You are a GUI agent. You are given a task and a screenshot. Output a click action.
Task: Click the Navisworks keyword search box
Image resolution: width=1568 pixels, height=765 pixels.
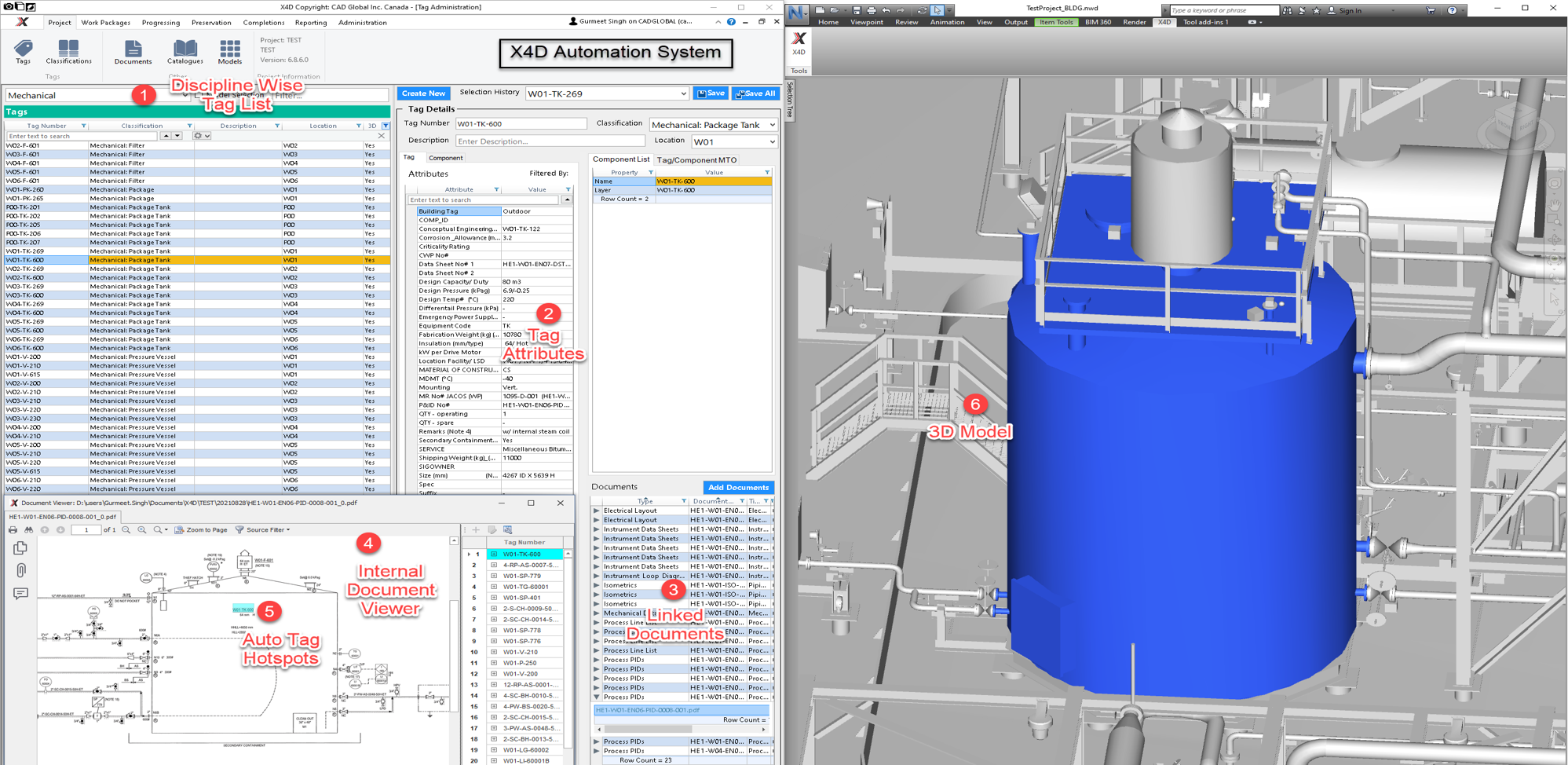point(1223,10)
